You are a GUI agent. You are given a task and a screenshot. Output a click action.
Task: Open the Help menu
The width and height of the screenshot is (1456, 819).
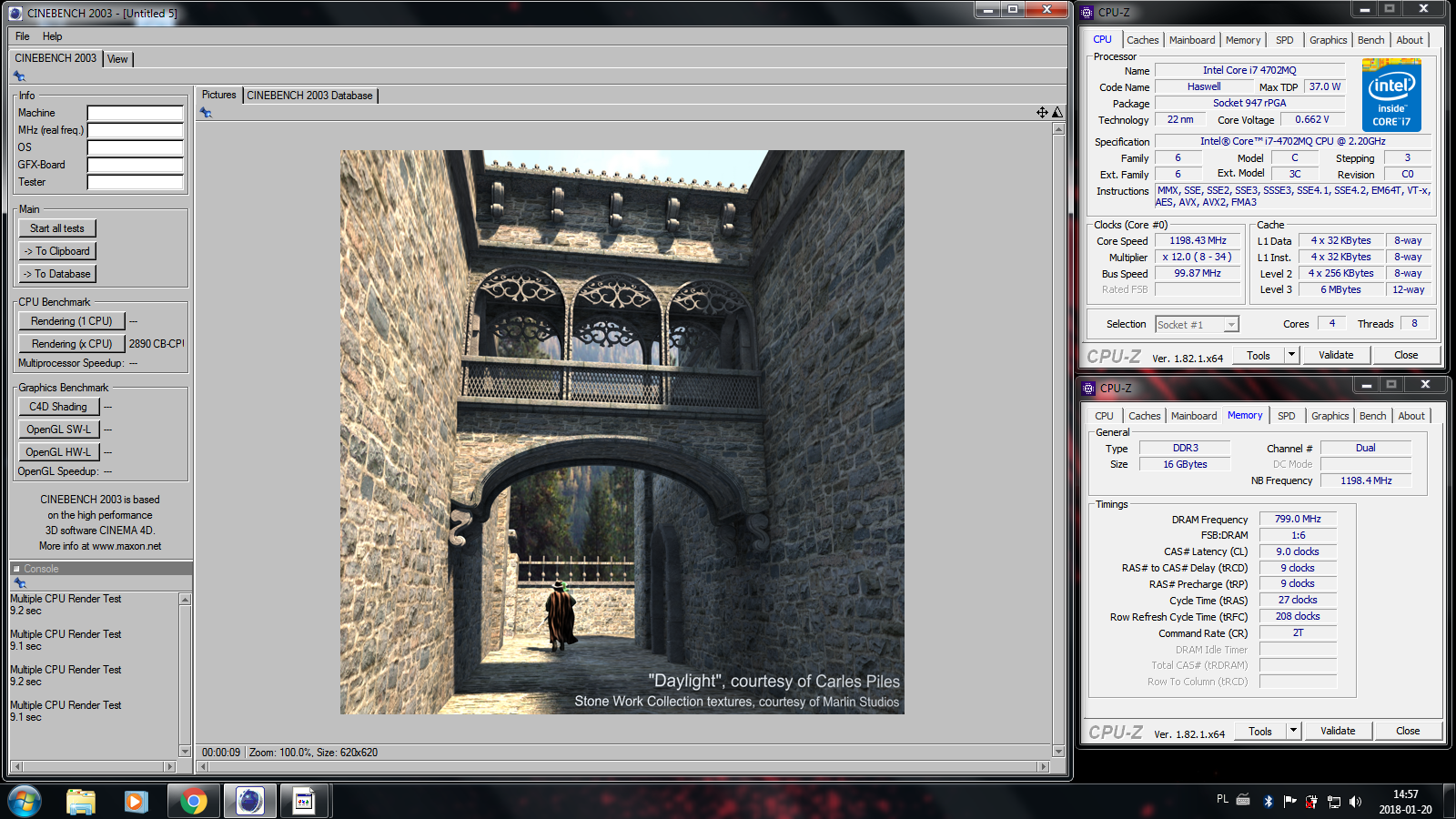[53, 36]
